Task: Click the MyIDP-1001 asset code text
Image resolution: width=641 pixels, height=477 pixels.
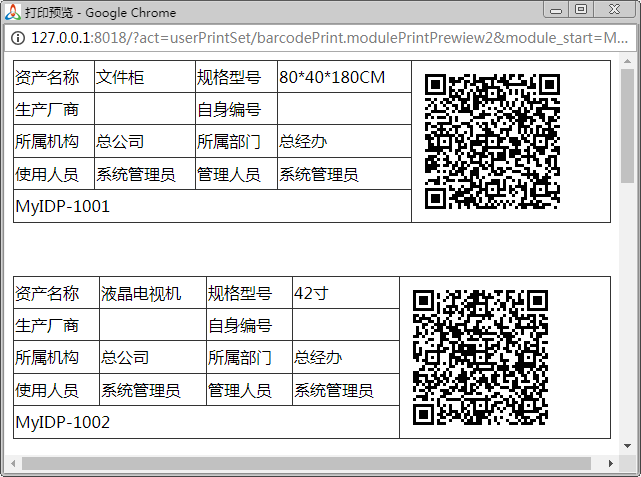Action: tap(63, 206)
